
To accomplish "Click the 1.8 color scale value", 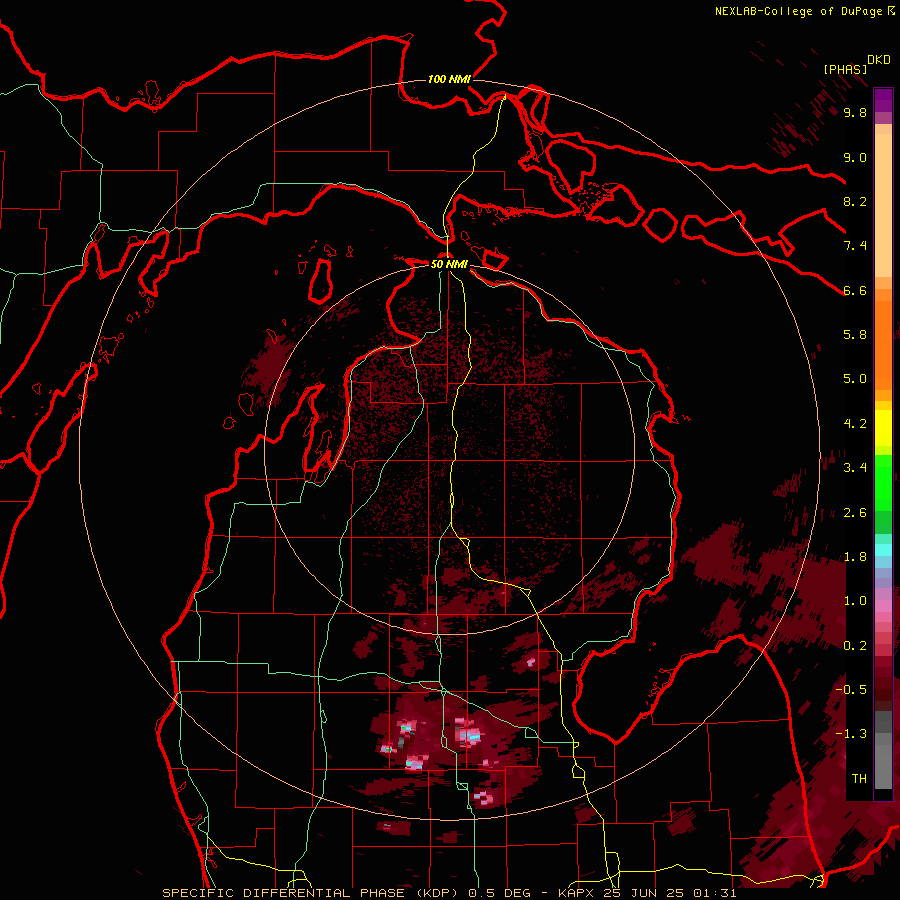I will (855, 557).
